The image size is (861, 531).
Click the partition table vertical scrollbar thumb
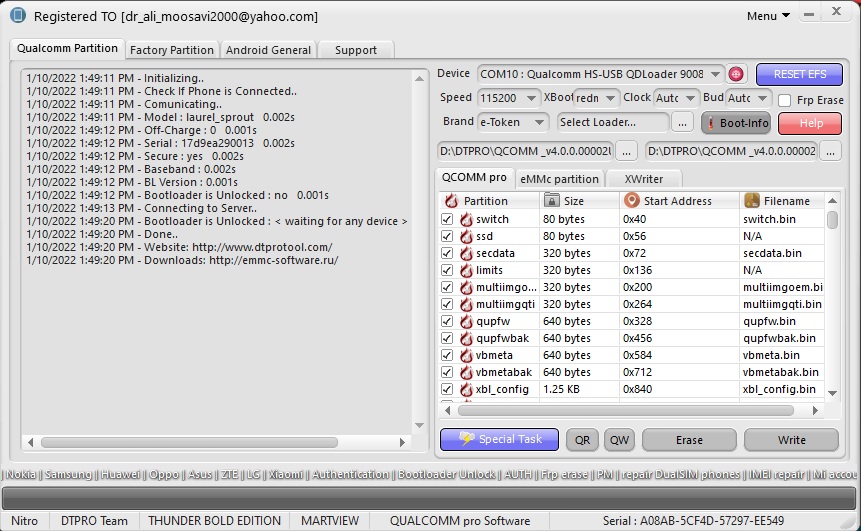[832, 220]
